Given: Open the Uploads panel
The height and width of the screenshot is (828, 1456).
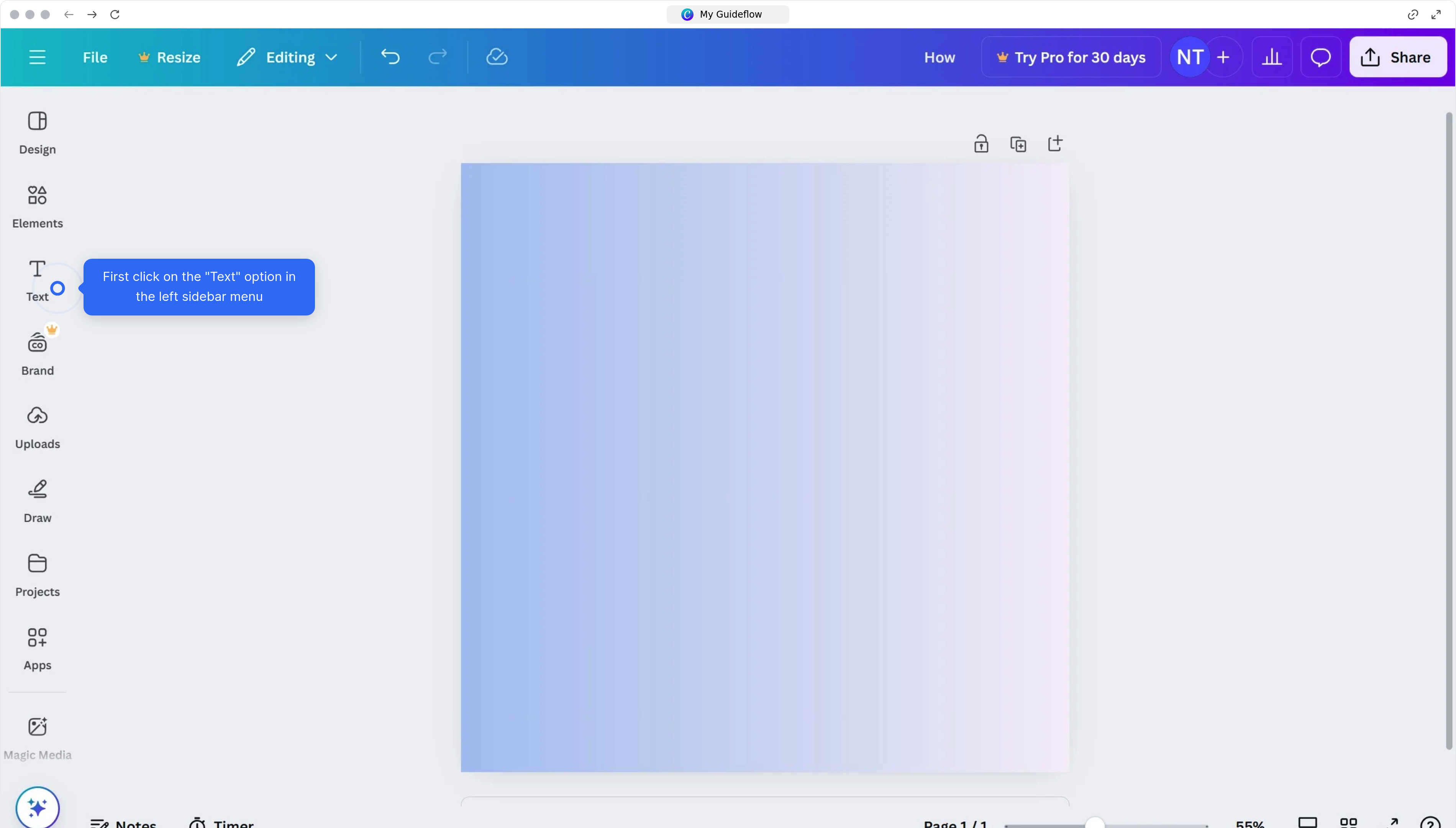Looking at the screenshot, I should pyautogui.click(x=38, y=427).
